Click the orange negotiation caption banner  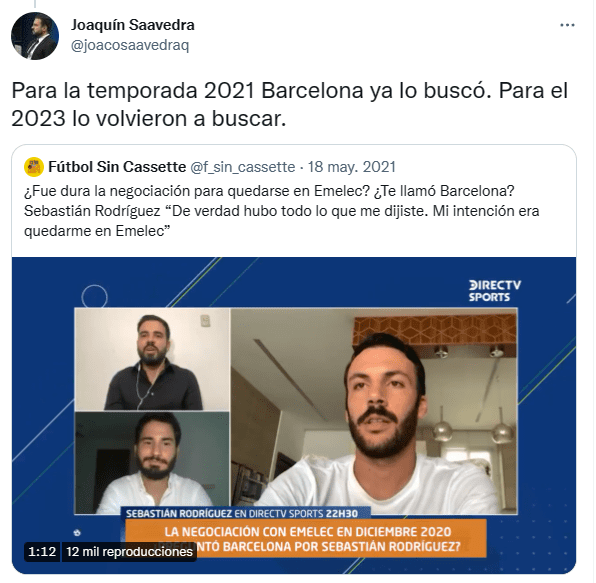tap(306, 539)
